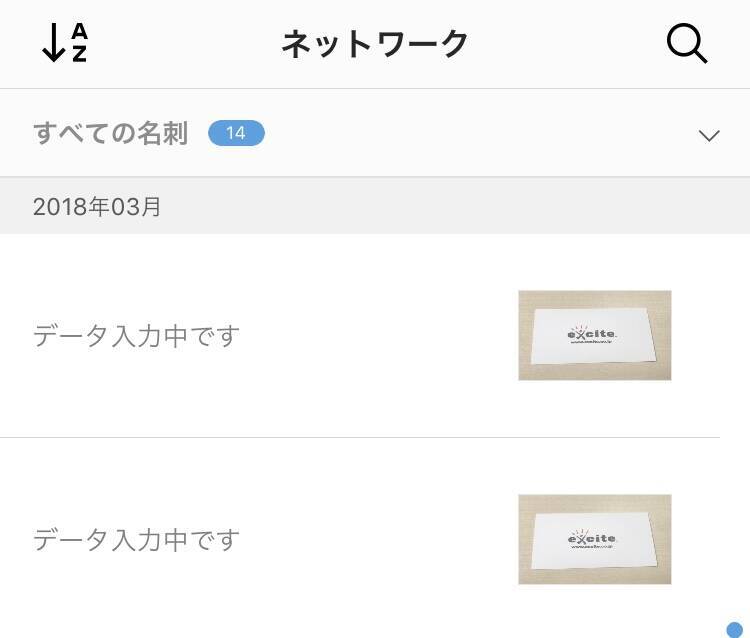The height and width of the screenshot is (638, 750).
Task: View the second business card thumbnail
Action: point(594,539)
